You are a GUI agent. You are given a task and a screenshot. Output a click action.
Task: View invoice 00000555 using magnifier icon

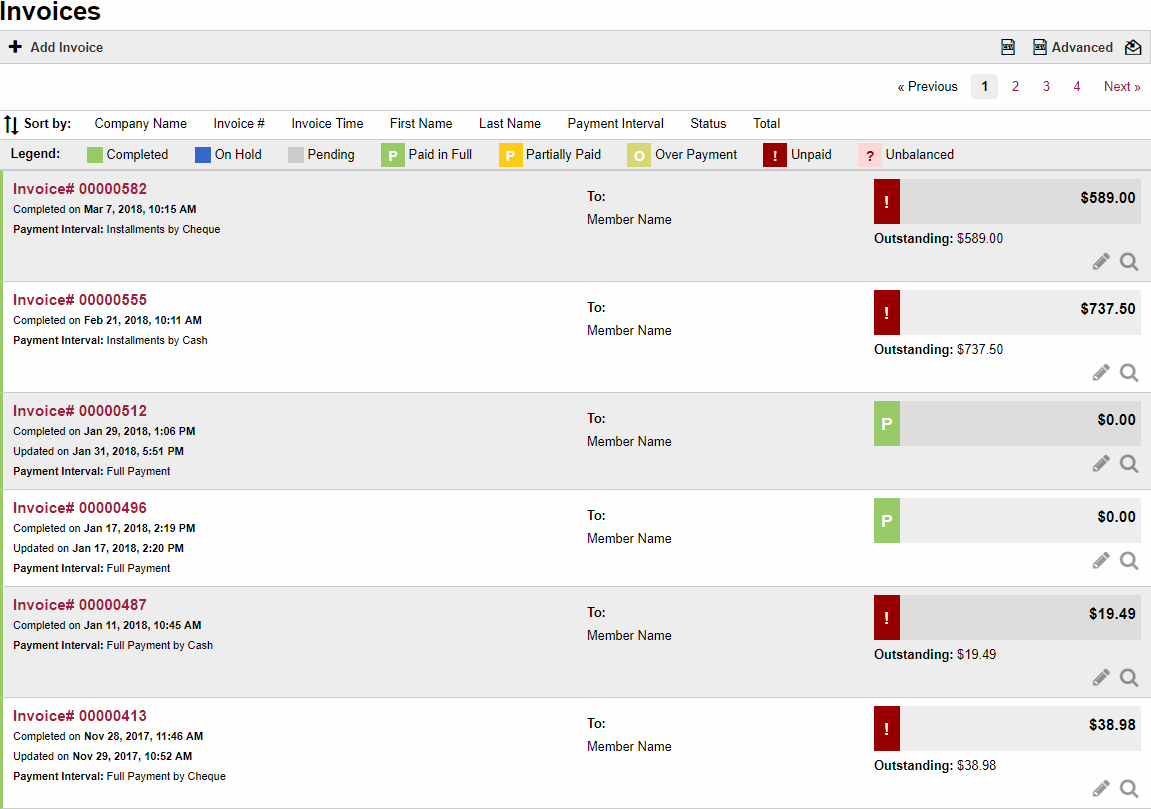point(1129,373)
